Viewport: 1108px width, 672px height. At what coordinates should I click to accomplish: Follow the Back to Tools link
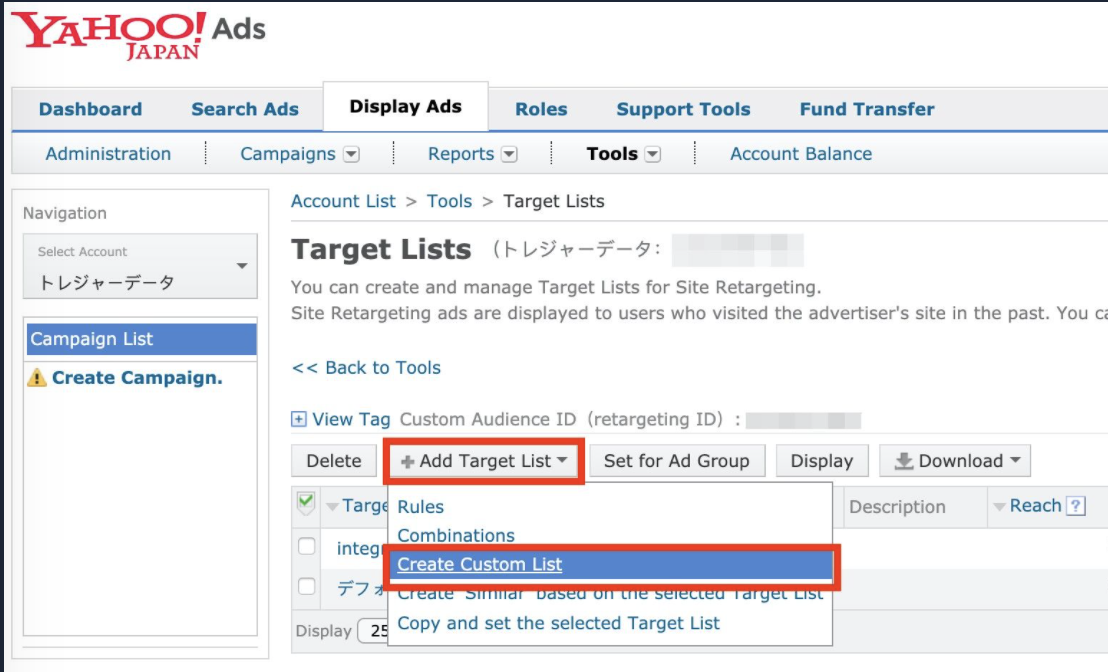(366, 368)
